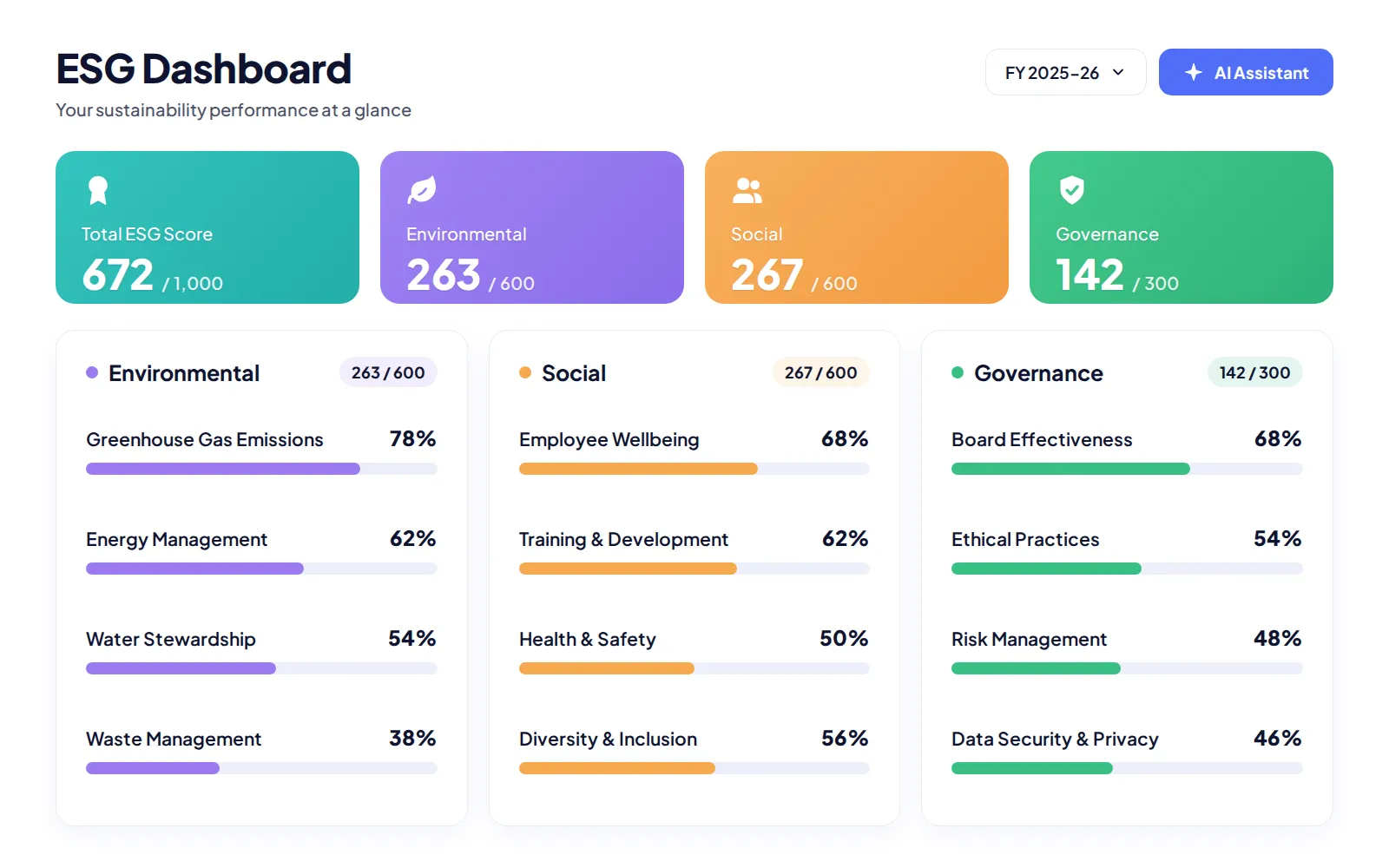Click the Total ESG Score ribbon icon

(x=98, y=190)
